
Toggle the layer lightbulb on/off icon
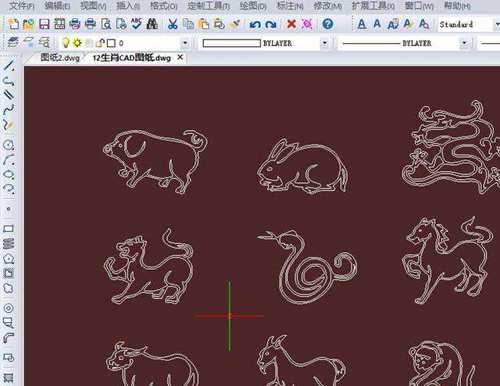pos(66,43)
